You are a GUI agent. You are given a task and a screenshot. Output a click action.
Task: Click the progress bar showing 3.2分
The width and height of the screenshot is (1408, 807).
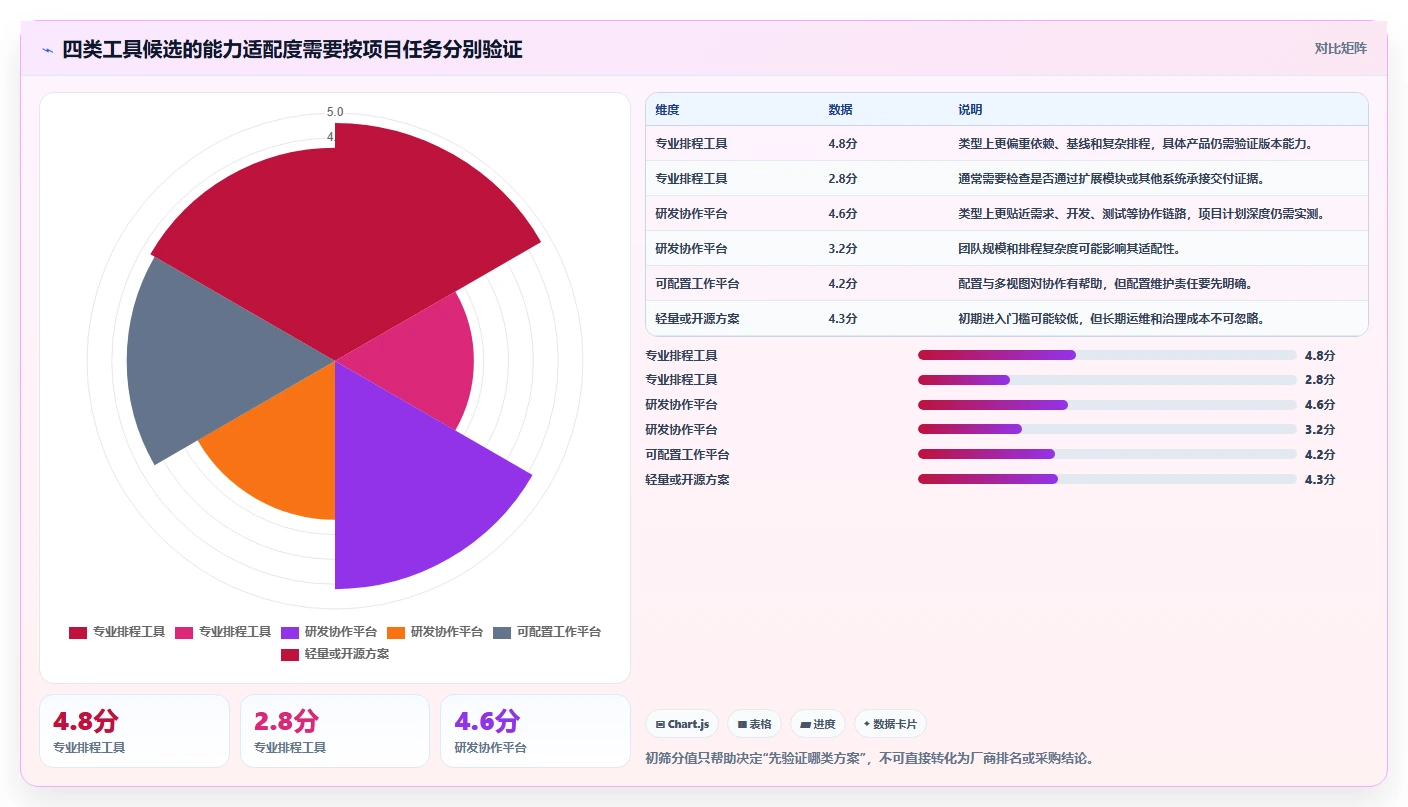click(1107, 429)
